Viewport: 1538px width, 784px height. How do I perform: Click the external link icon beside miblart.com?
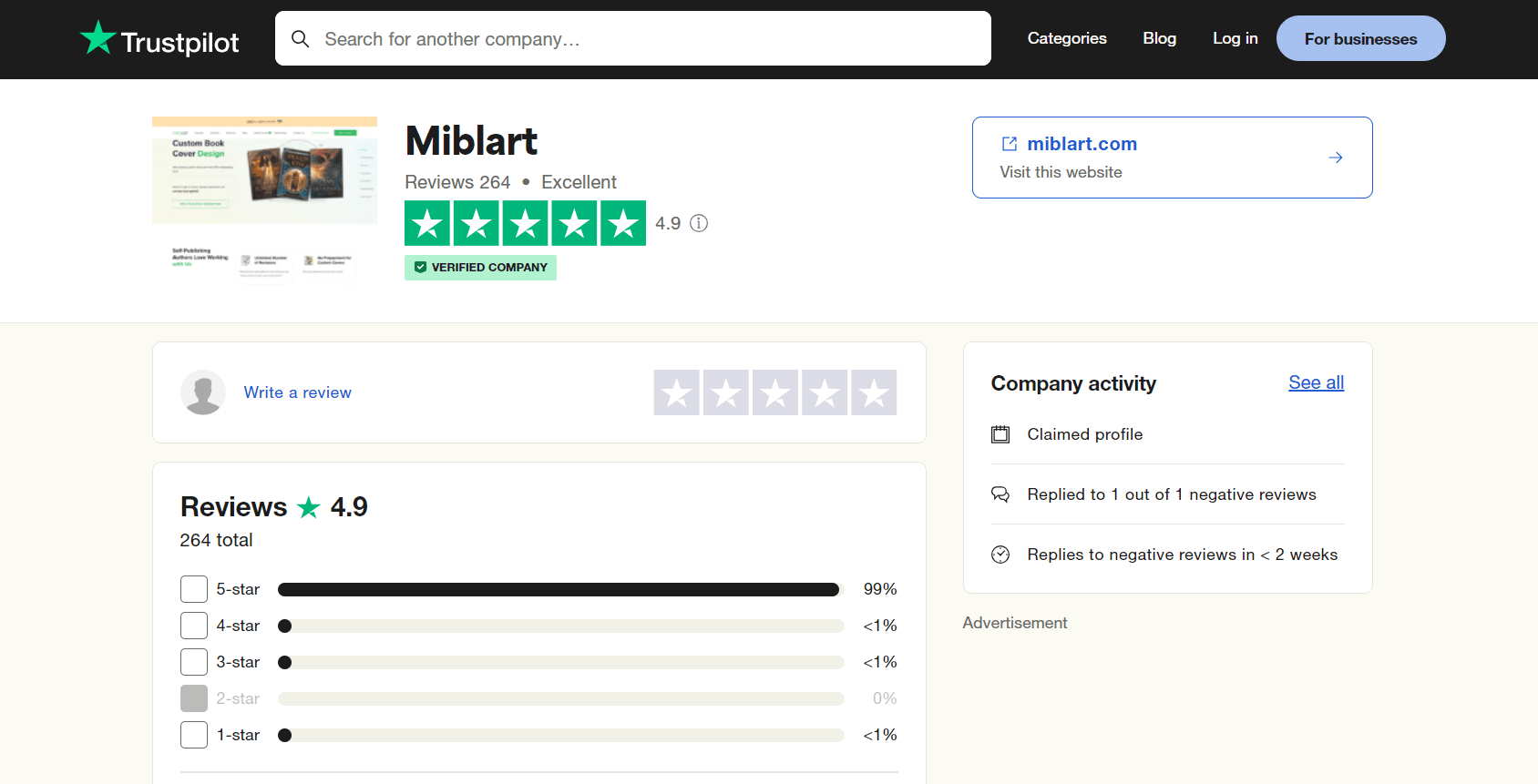[x=1010, y=144]
